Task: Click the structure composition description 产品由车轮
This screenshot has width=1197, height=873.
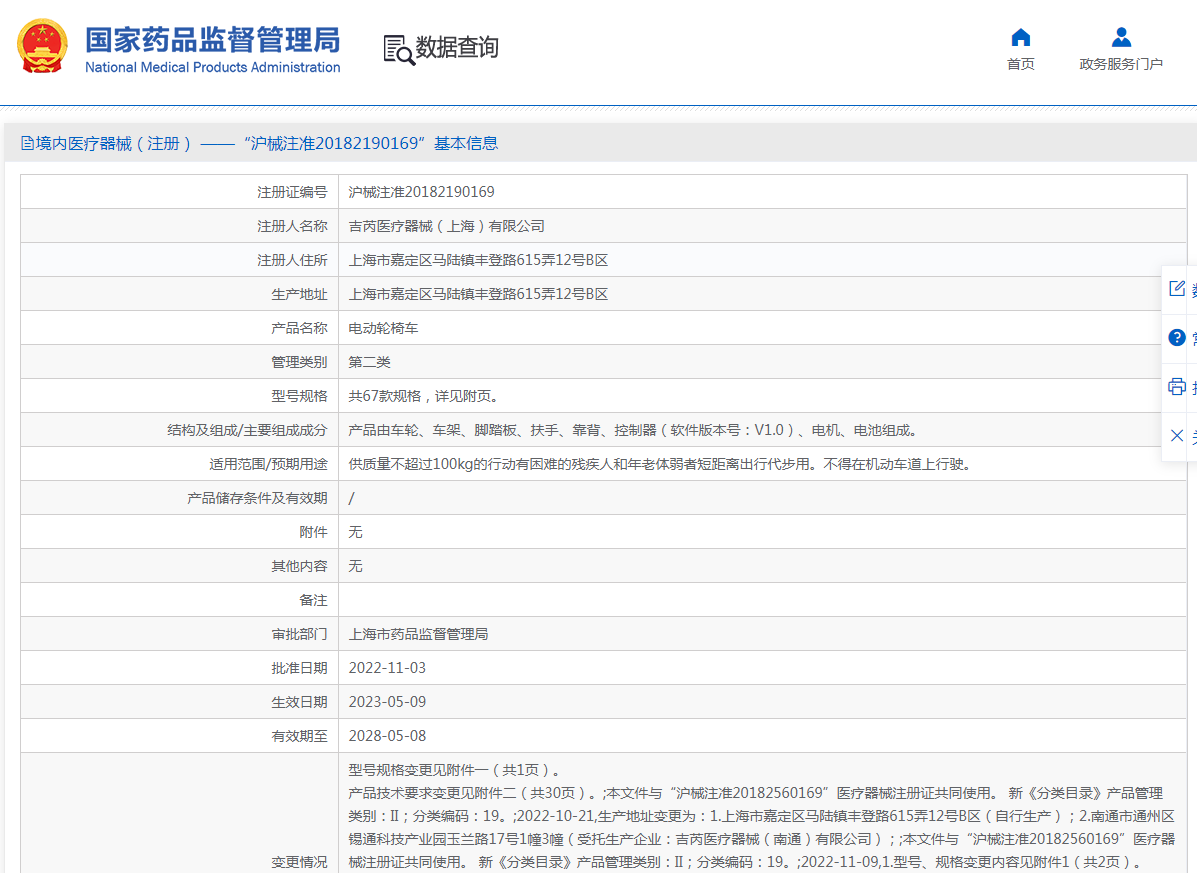Action: (x=634, y=430)
